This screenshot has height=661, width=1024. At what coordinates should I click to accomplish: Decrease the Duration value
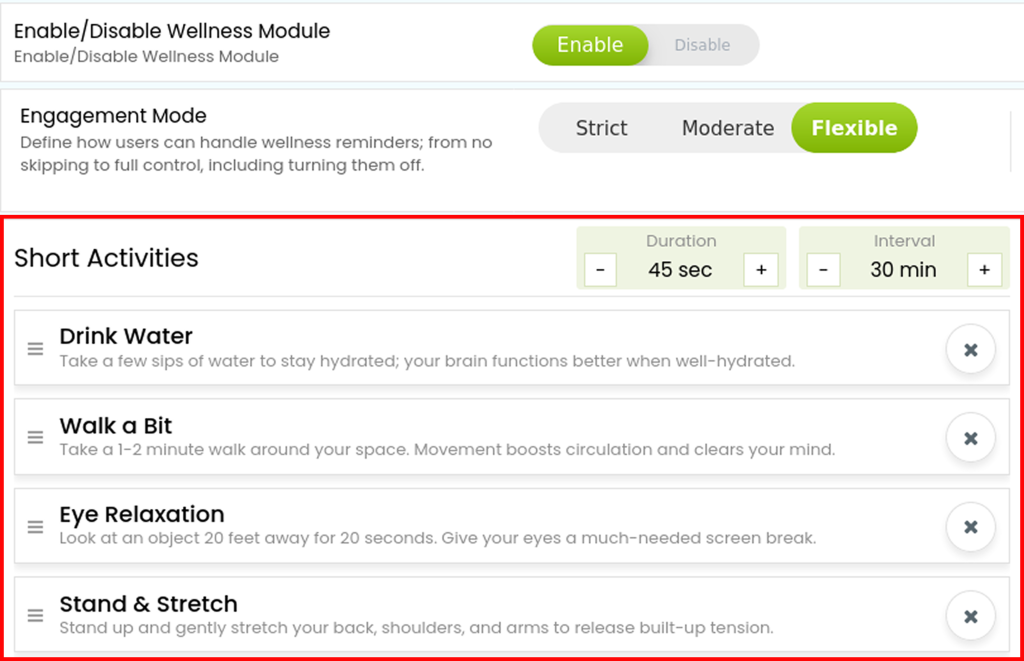[x=600, y=270]
